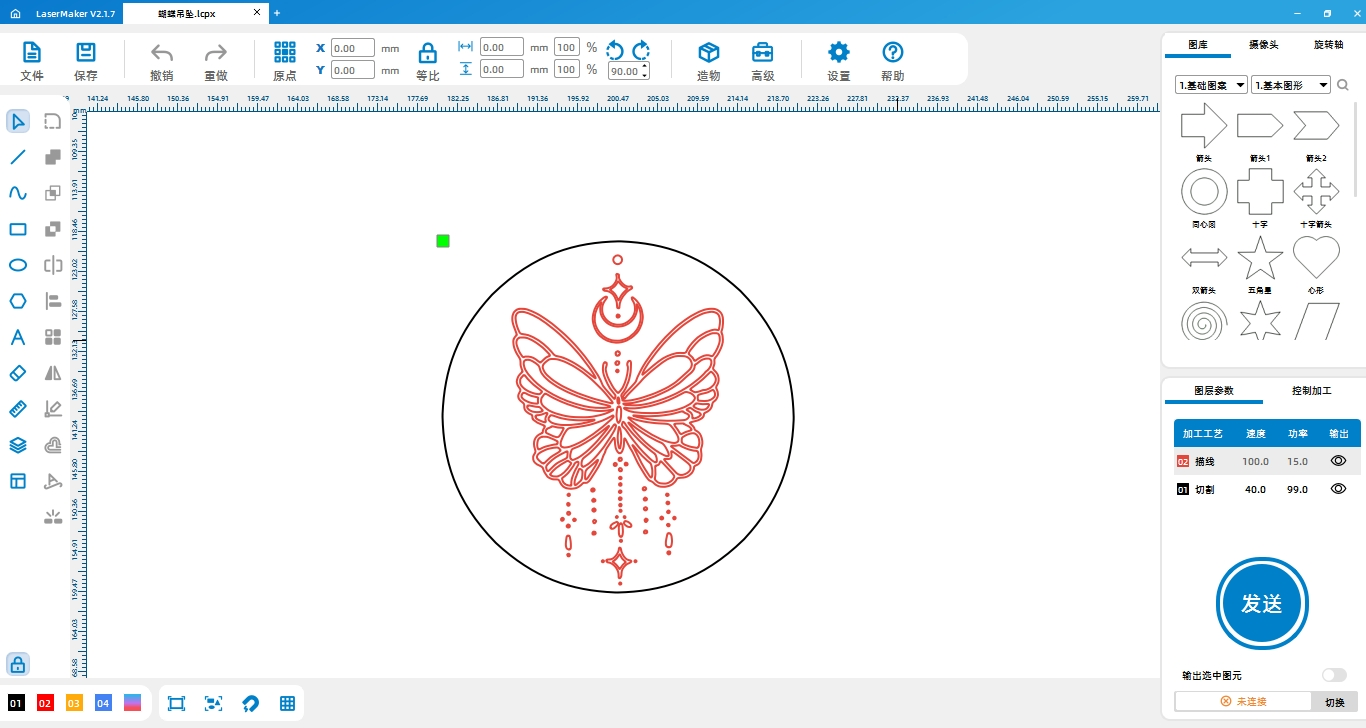Toggle the lock button above color palette
The width and height of the screenshot is (1366, 728).
18,664
